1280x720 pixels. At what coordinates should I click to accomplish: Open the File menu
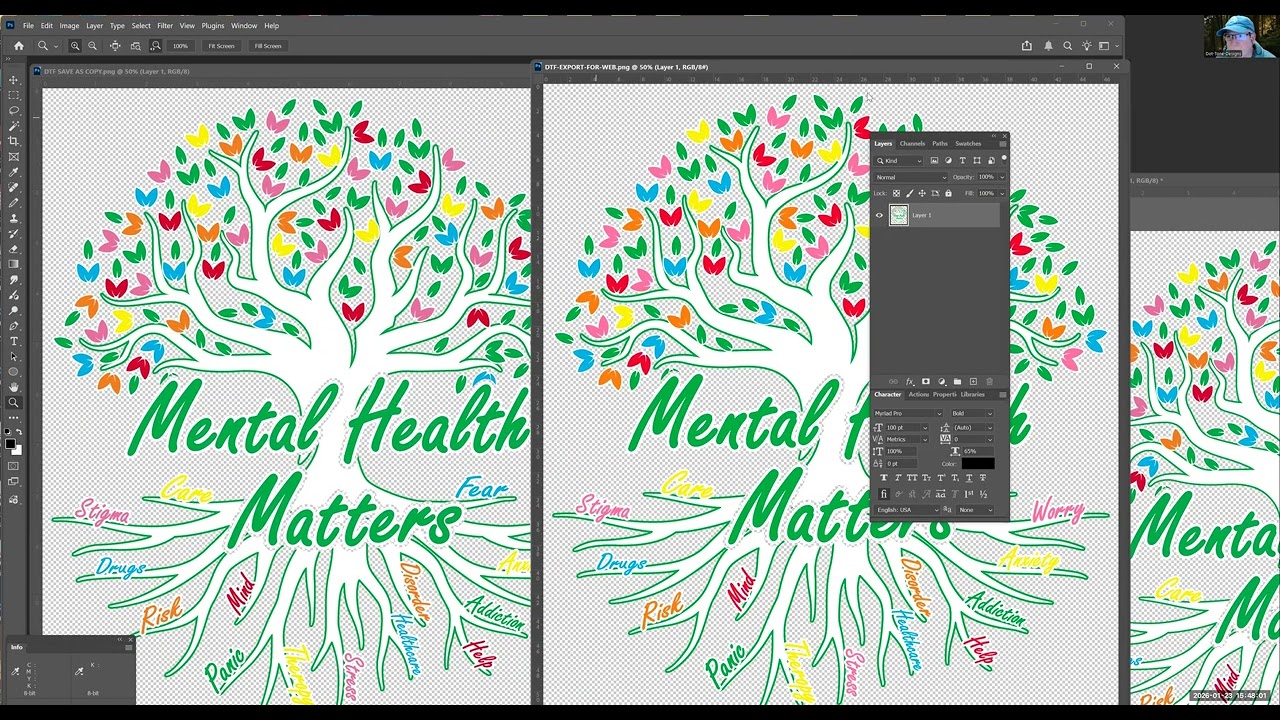(28, 26)
